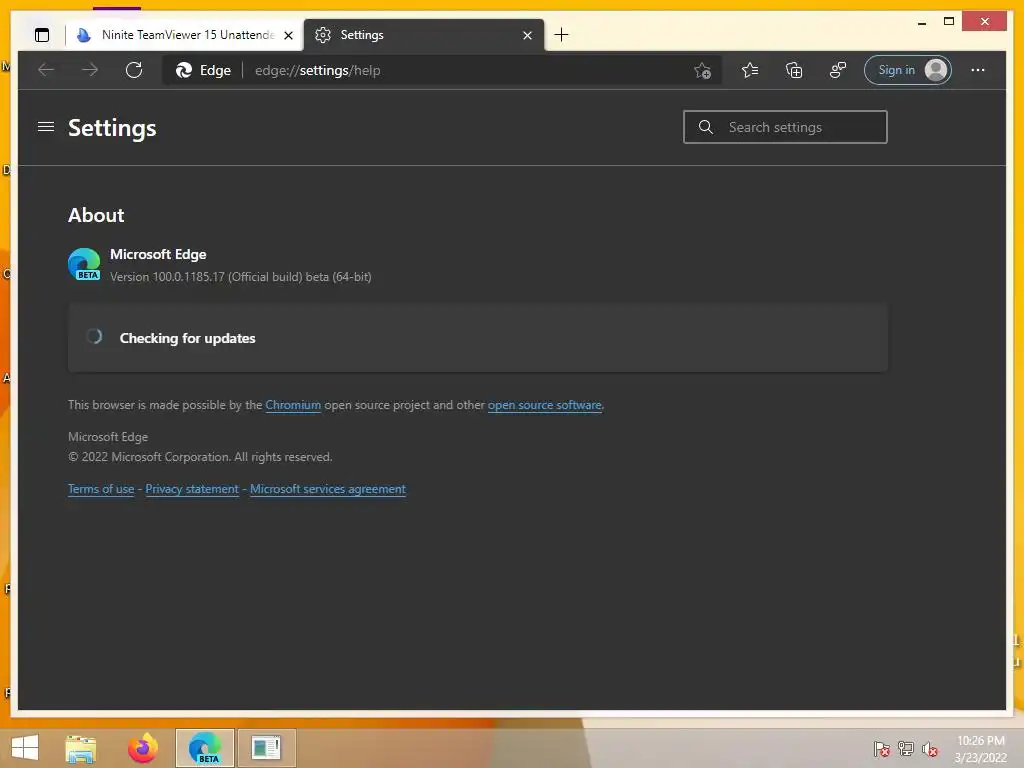Open the taskbar app next to Edge
The image size is (1024, 768).
point(266,748)
